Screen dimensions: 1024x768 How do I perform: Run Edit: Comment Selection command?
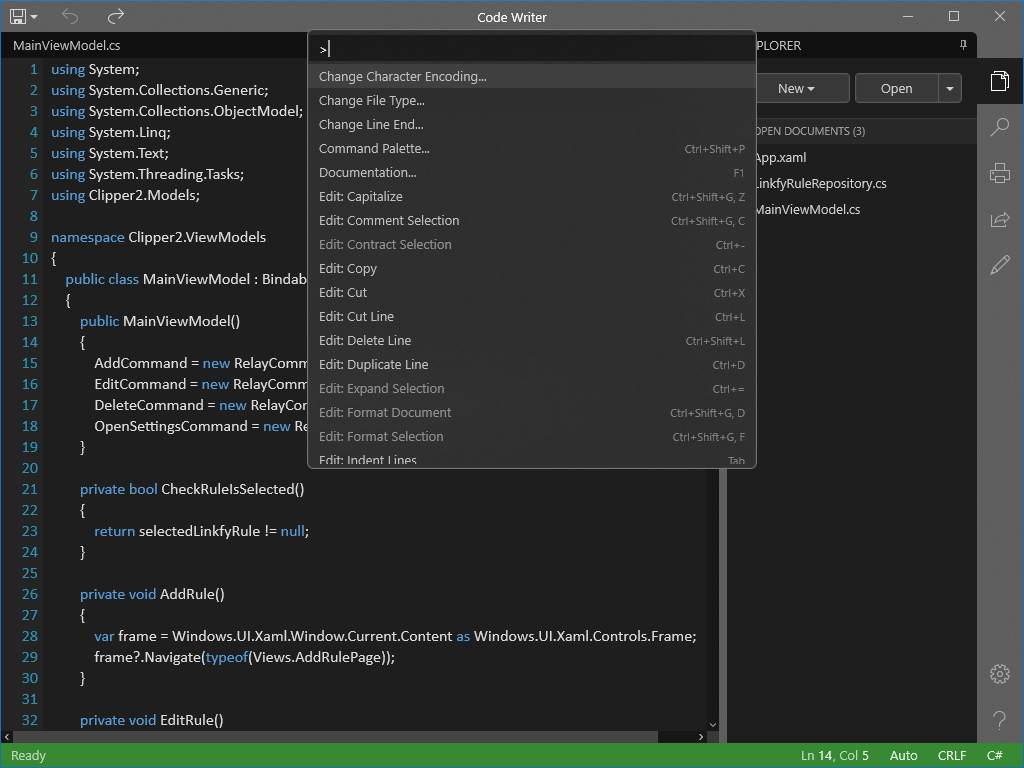(x=532, y=221)
